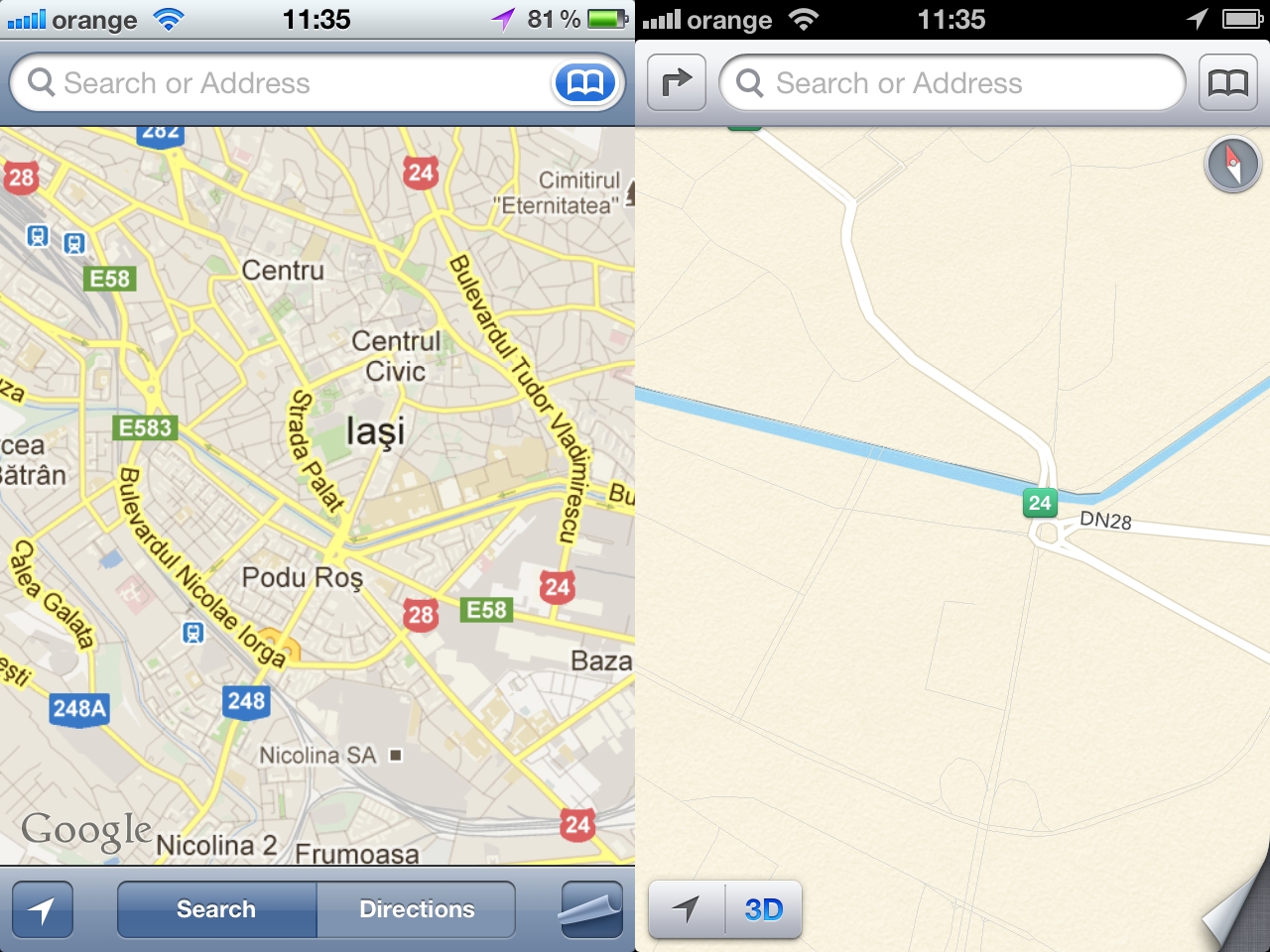This screenshot has width=1270, height=952.
Task: Tap the directions arrow button on Apple Maps
Action: click(x=677, y=83)
